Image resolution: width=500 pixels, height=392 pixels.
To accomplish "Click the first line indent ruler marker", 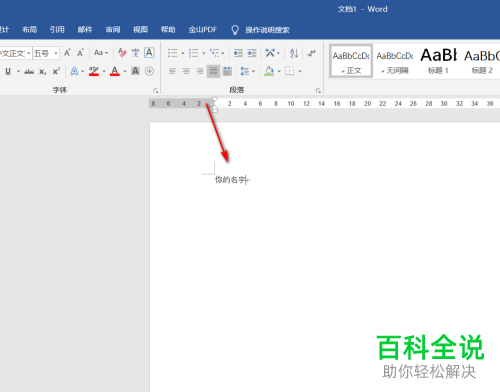I will (x=215, y=100).
